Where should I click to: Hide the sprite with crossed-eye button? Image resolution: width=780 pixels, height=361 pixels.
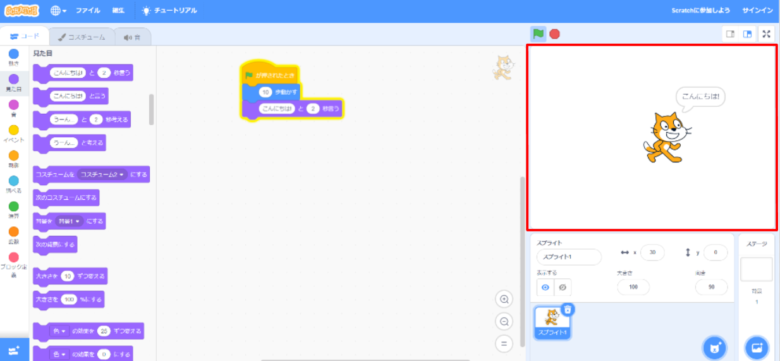(x=563, y=287)
